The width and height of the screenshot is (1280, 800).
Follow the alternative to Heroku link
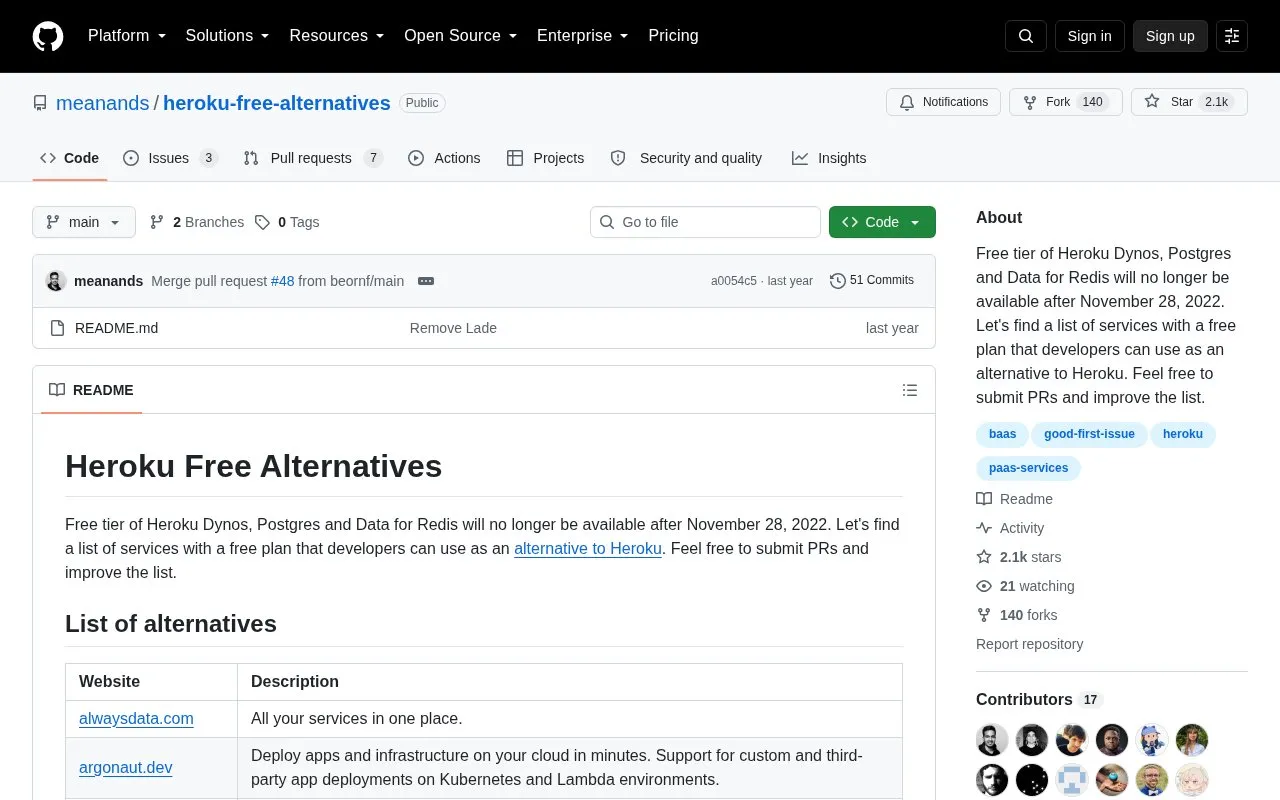(x=588, y=548)
